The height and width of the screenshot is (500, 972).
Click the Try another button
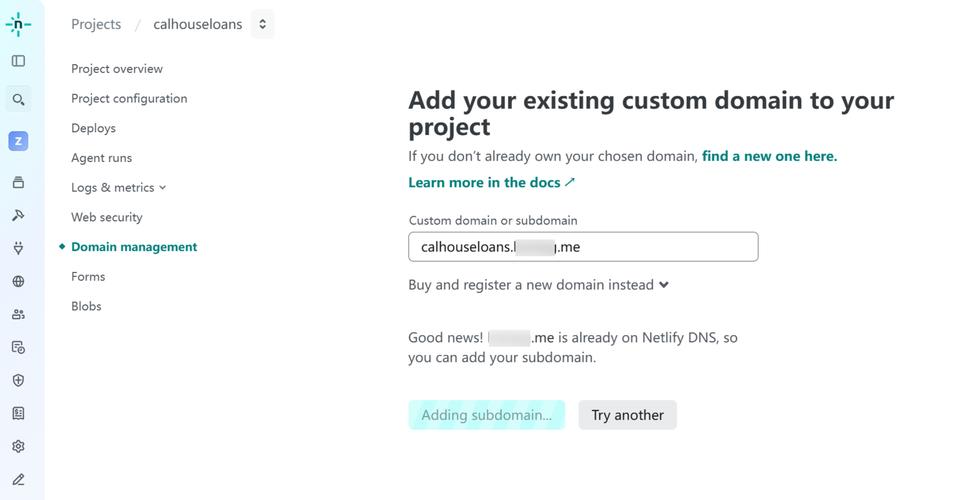tap(627, 415)
